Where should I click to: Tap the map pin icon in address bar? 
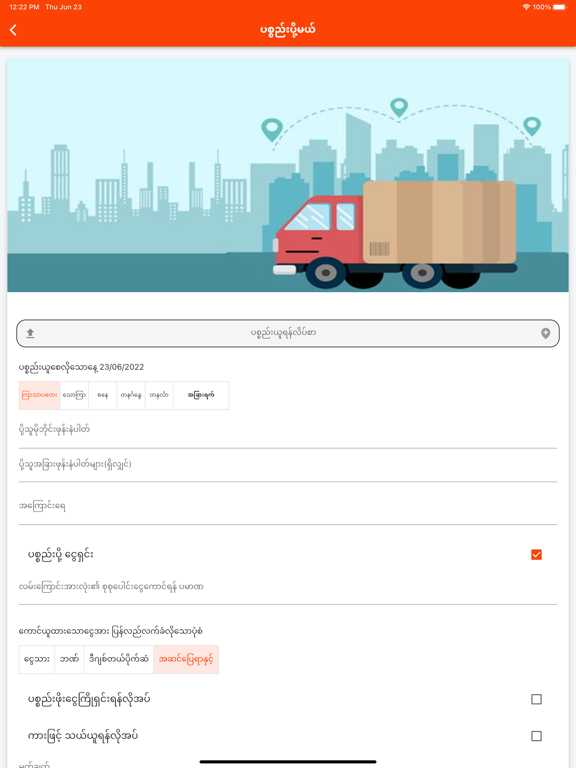(545, 333)
